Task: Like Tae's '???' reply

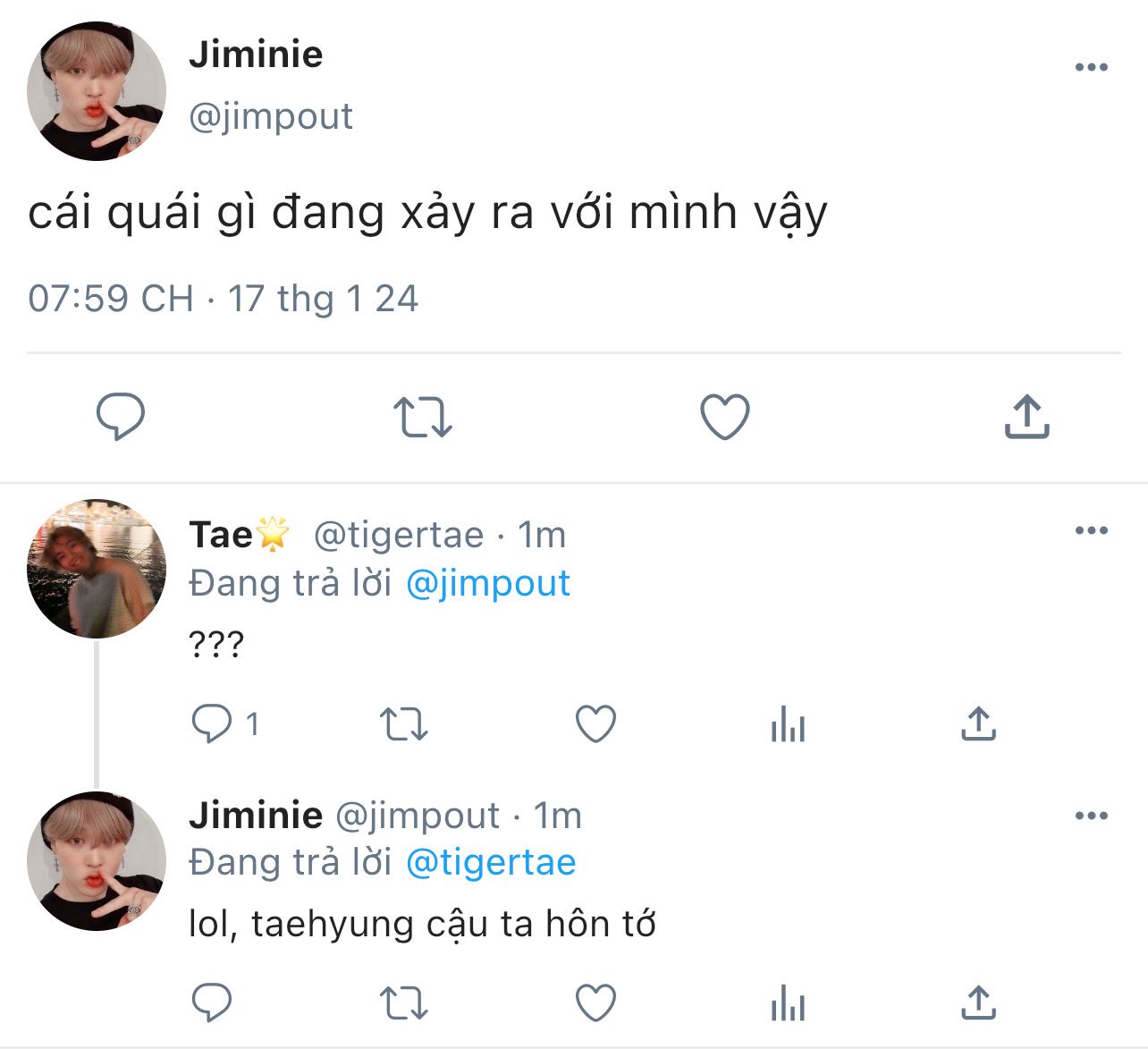Action: click(595, 724)
